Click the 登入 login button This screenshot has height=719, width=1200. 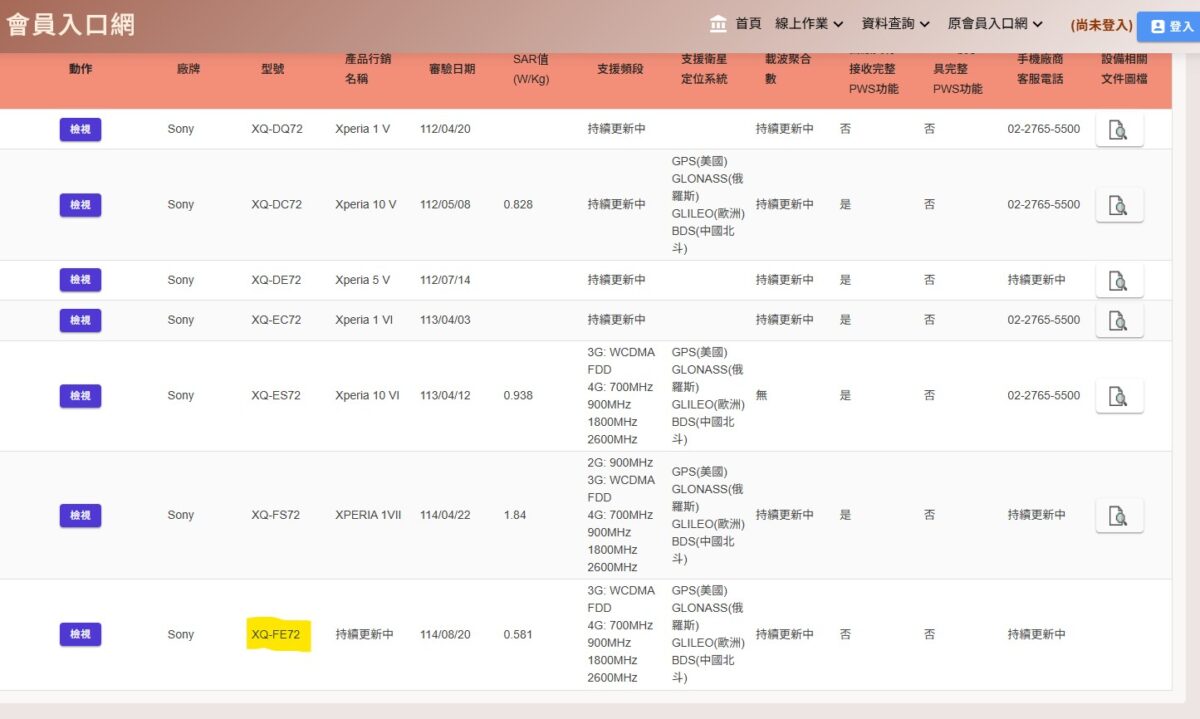tap(1171, 26)
